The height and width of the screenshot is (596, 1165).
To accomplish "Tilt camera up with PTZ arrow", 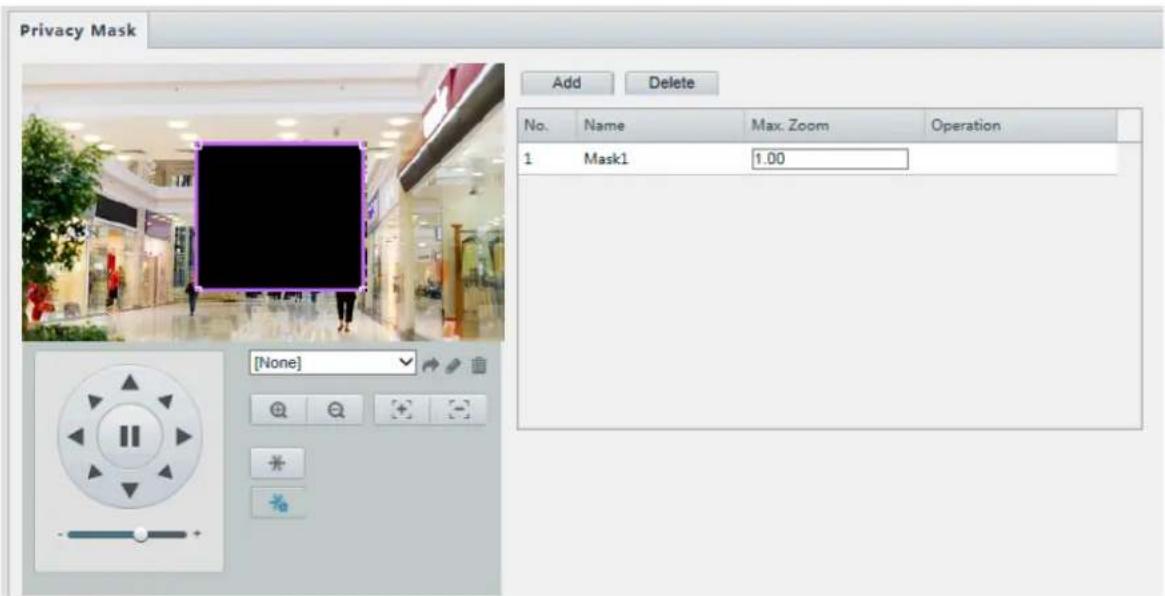I will [130, 382].
